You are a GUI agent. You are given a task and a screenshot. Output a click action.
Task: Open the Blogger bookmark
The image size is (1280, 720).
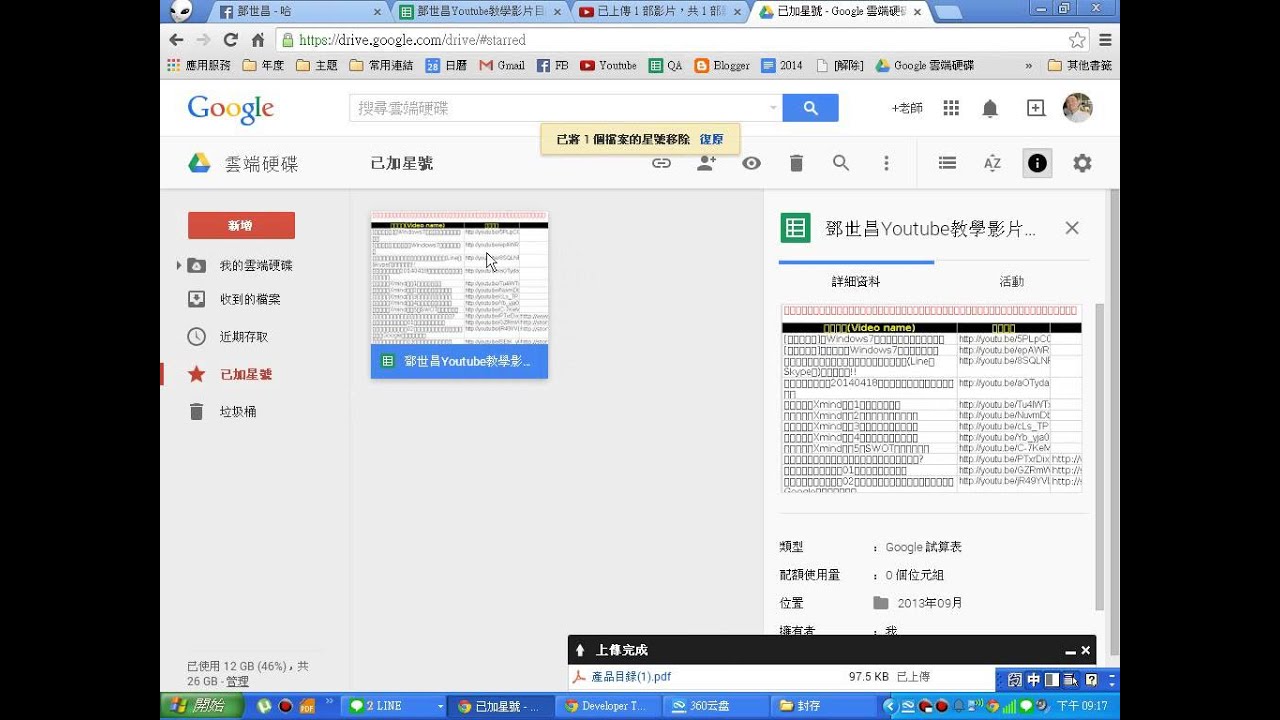coord(722,65)
